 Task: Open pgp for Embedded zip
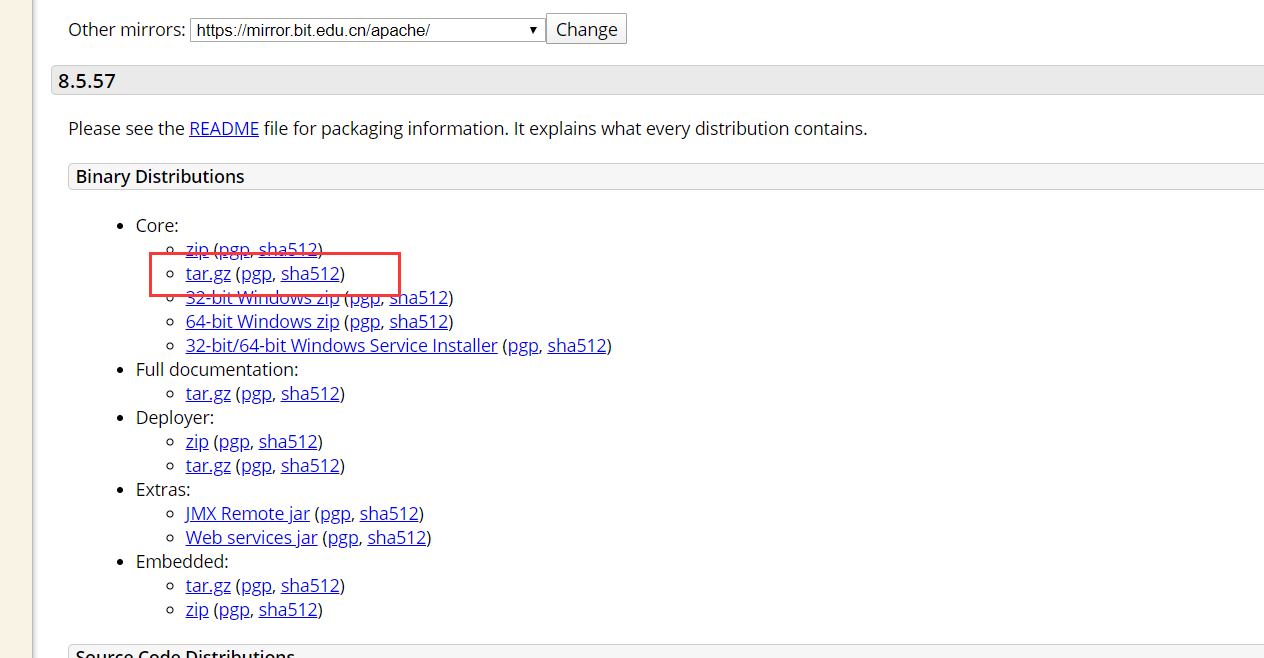[x=234, y=610]
